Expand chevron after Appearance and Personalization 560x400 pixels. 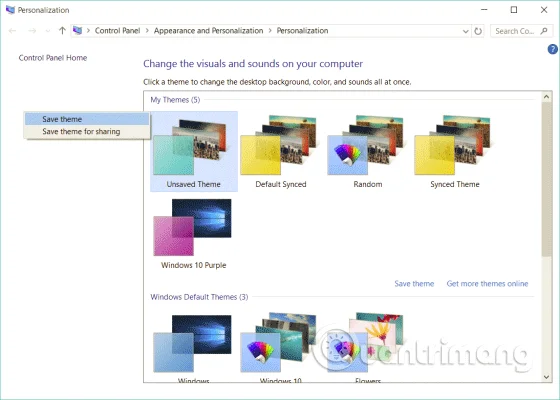pyautogui.click(x=270, y=31)
